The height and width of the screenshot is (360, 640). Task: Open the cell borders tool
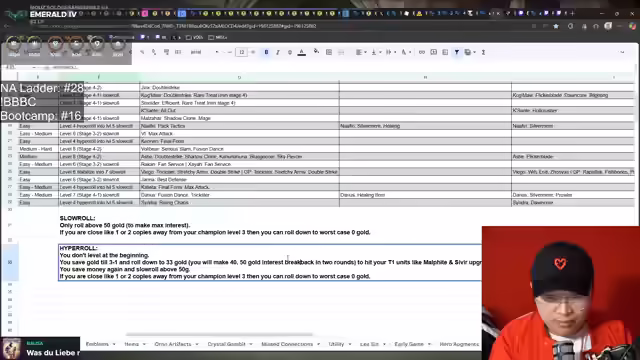329,52
